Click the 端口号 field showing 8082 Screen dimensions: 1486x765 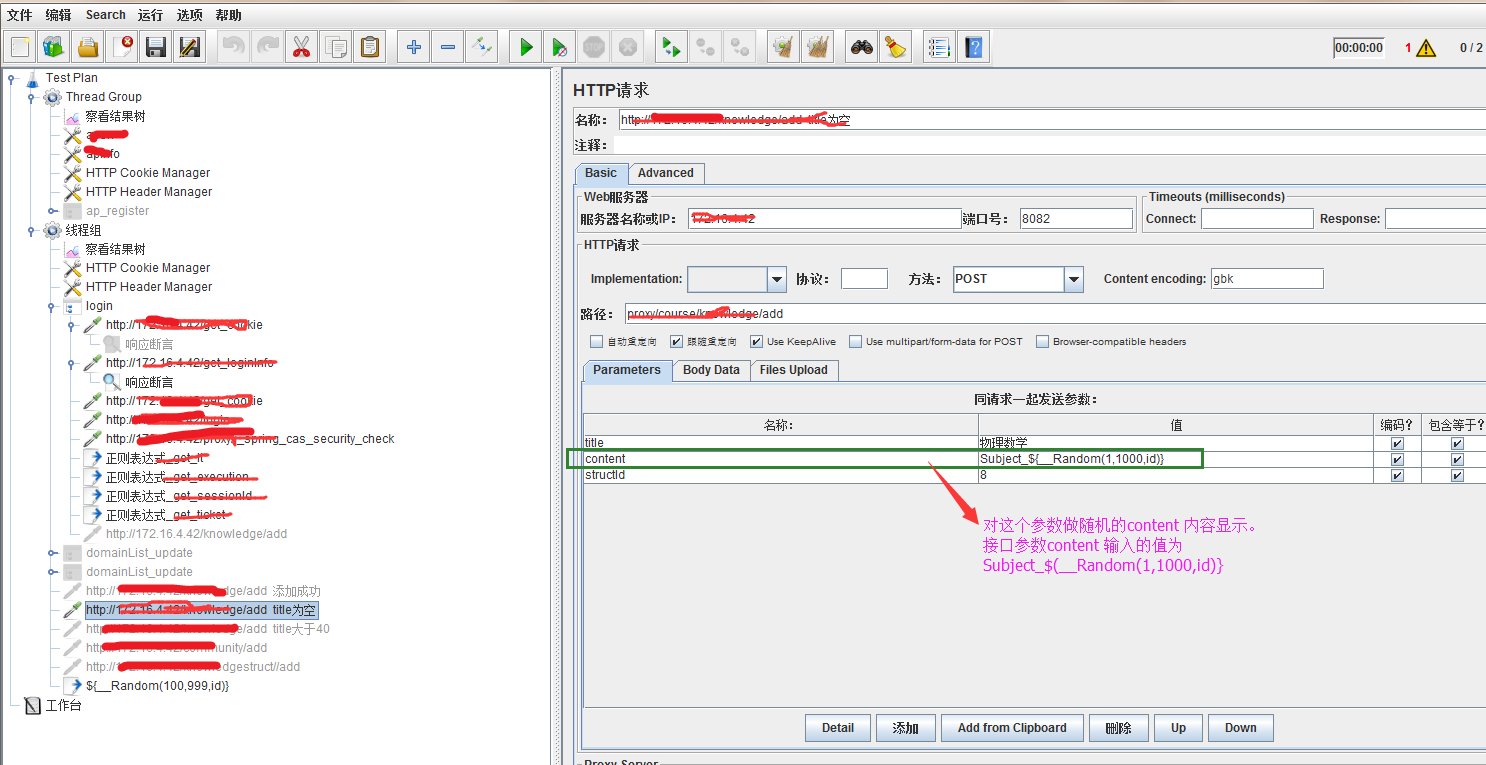1076,219
